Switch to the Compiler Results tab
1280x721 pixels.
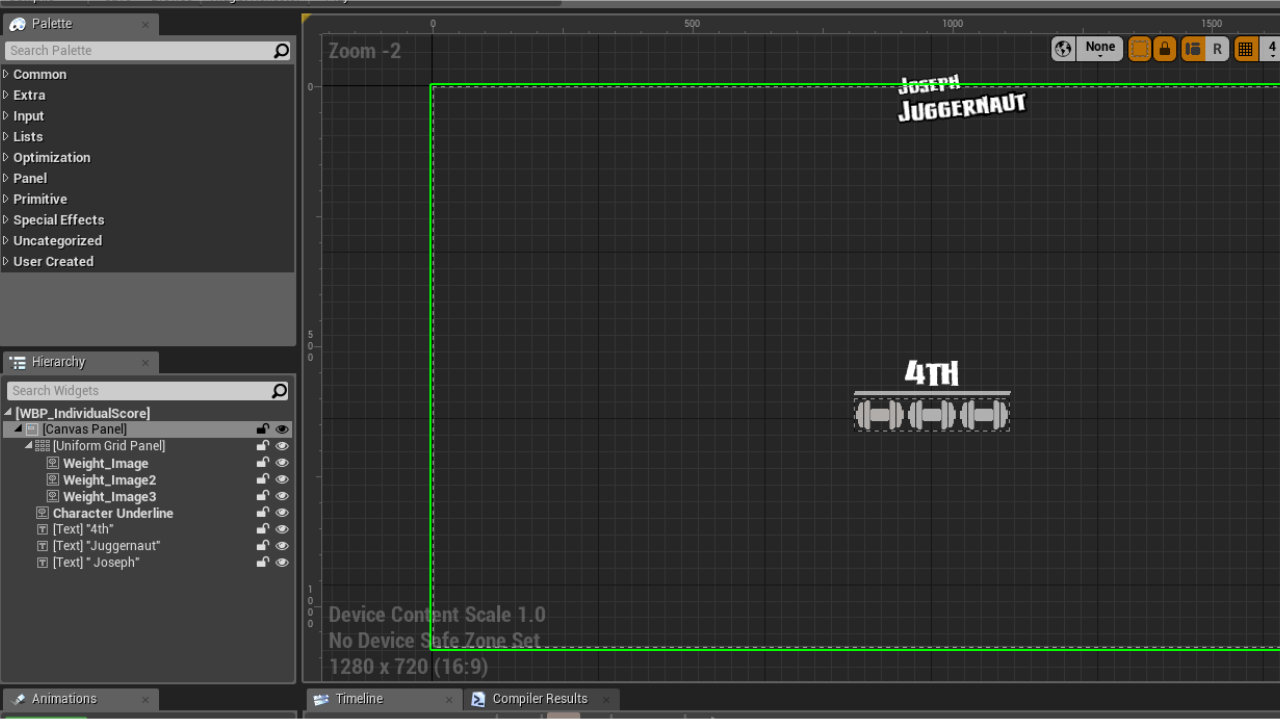tap(540, 699)
